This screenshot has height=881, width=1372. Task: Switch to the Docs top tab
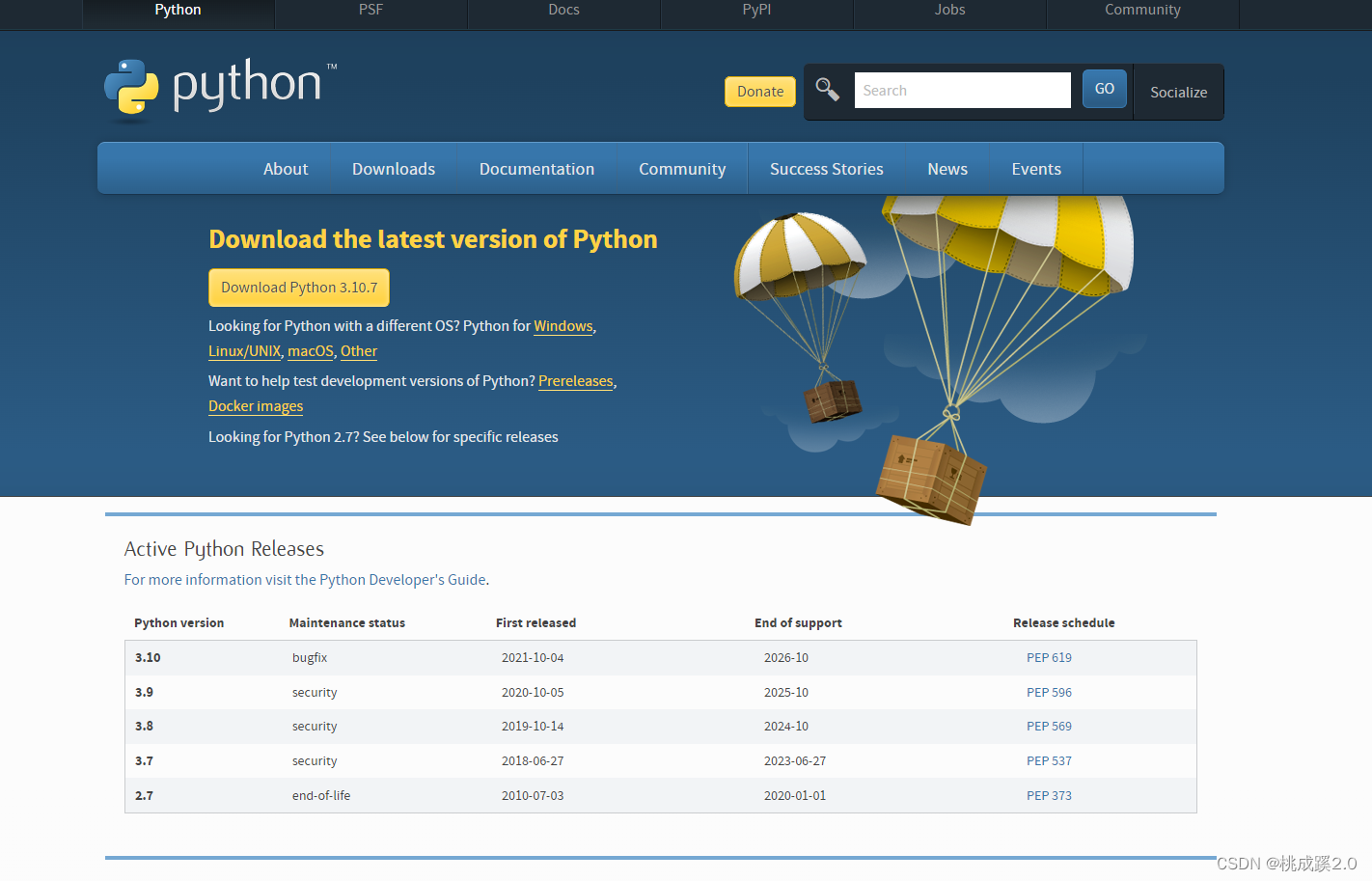click(563, 10)
